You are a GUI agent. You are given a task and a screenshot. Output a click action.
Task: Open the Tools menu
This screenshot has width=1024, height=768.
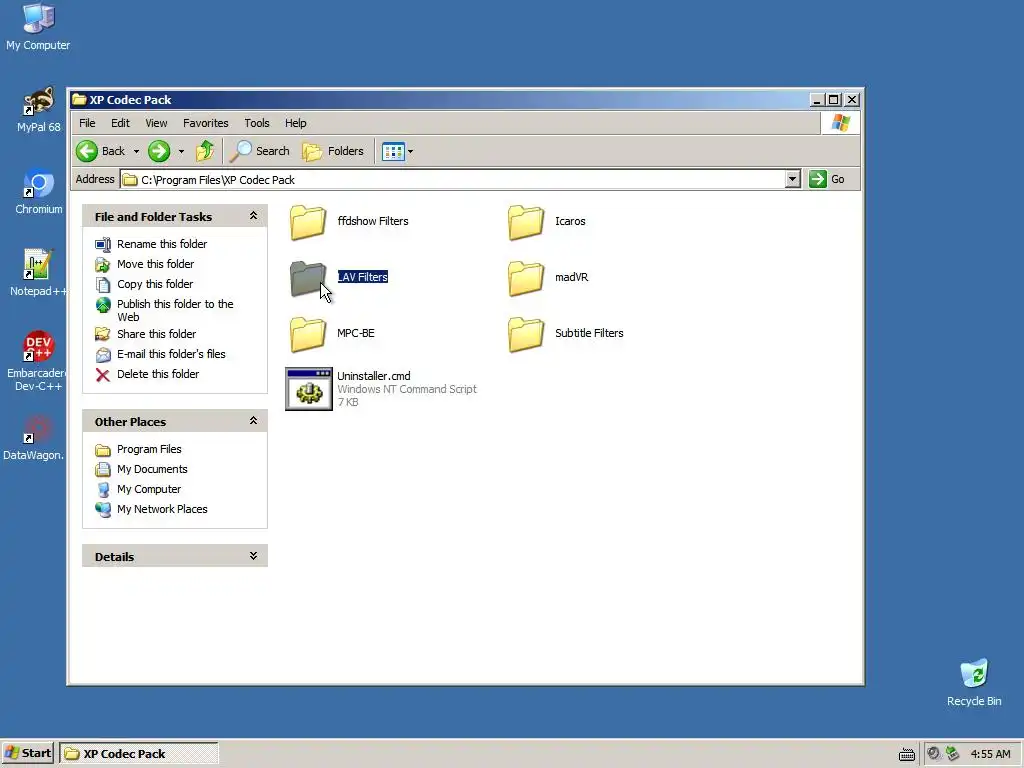[x=257, y=123]
